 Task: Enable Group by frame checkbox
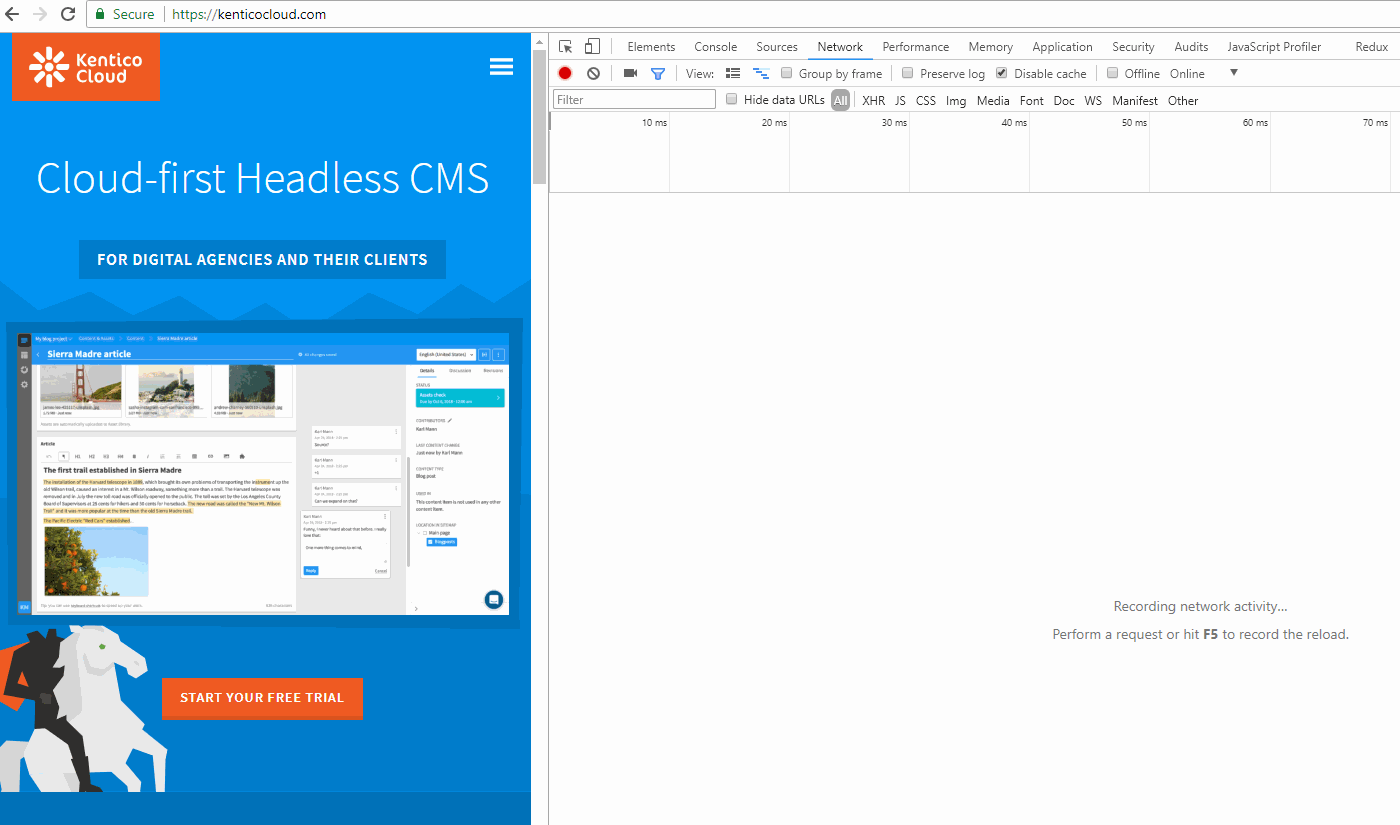(x=787, y=73)
